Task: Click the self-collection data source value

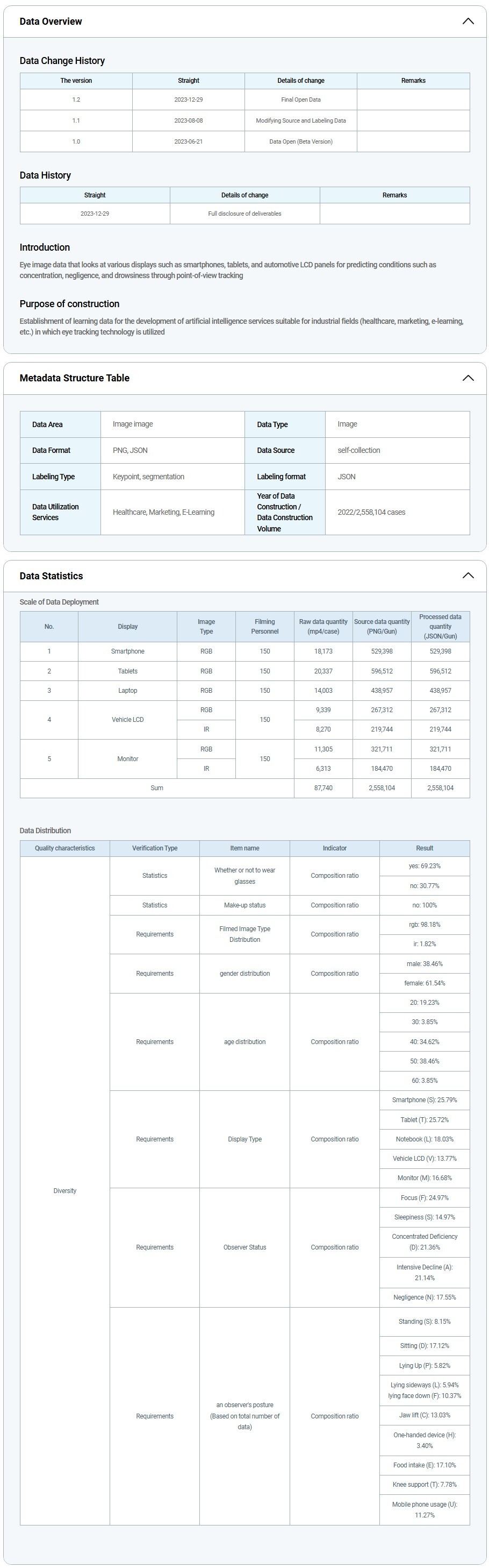Action: point(359,450)
